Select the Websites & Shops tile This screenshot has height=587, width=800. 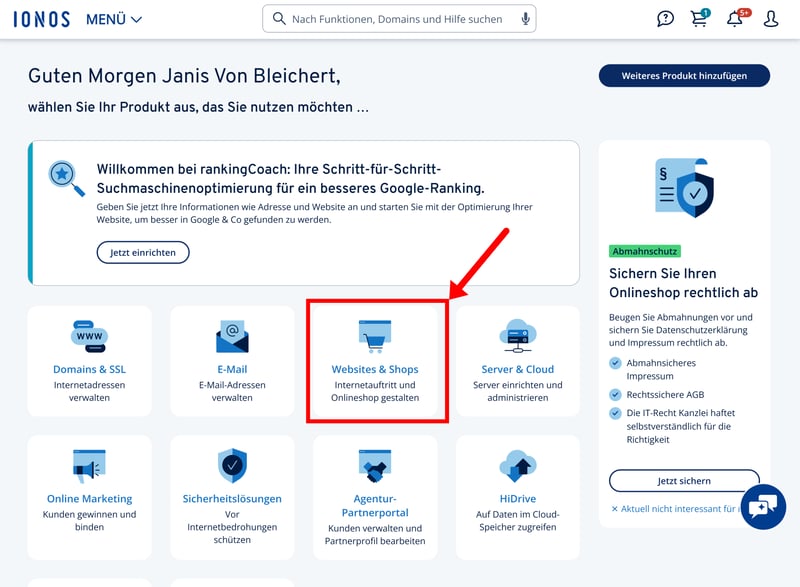tap(375, 360)
